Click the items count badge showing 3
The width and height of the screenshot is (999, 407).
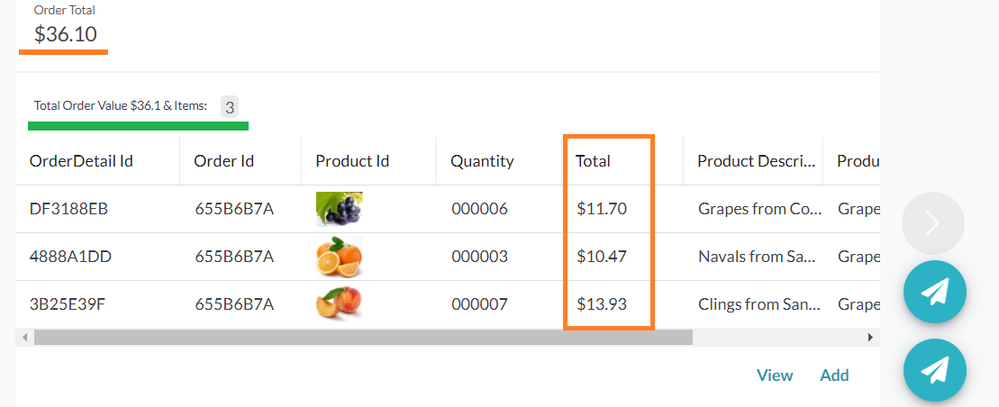point(229,107)
